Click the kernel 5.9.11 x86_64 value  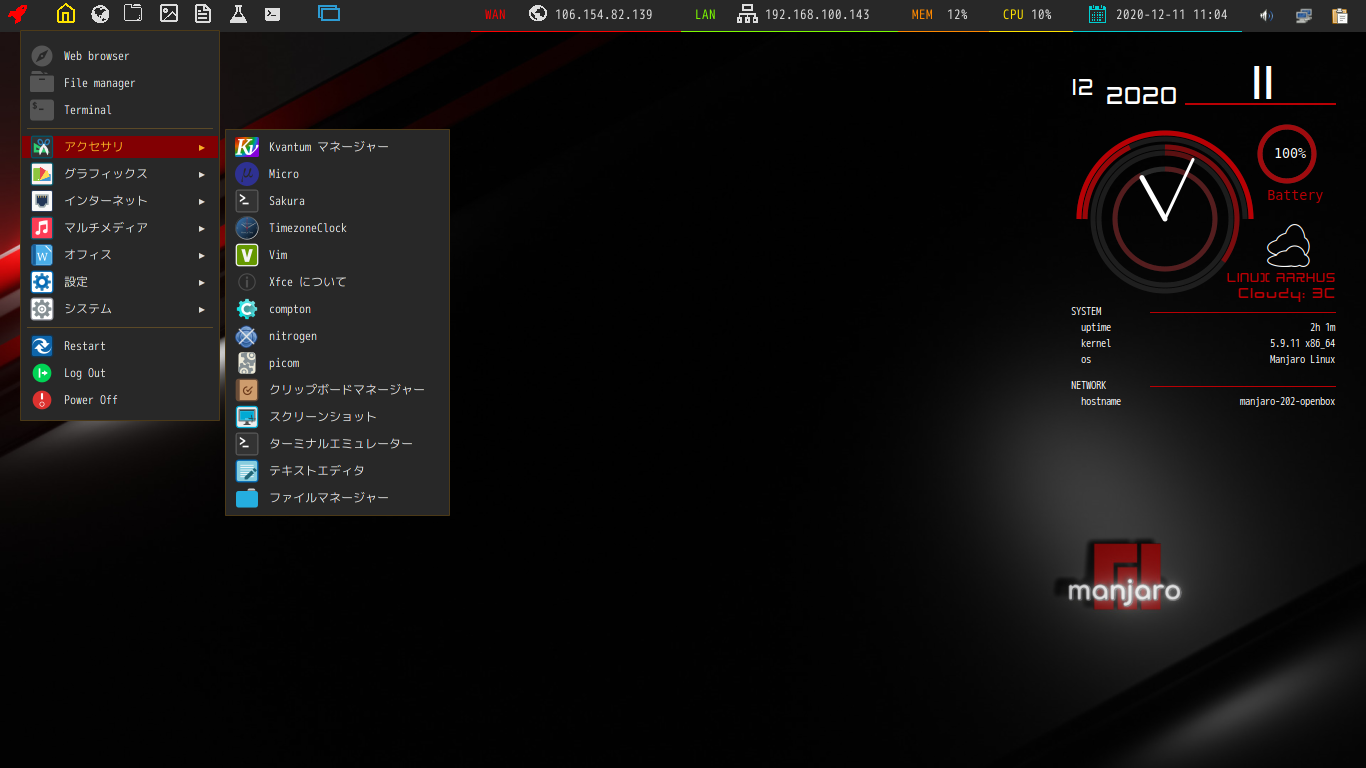(x=1303, y=344)
